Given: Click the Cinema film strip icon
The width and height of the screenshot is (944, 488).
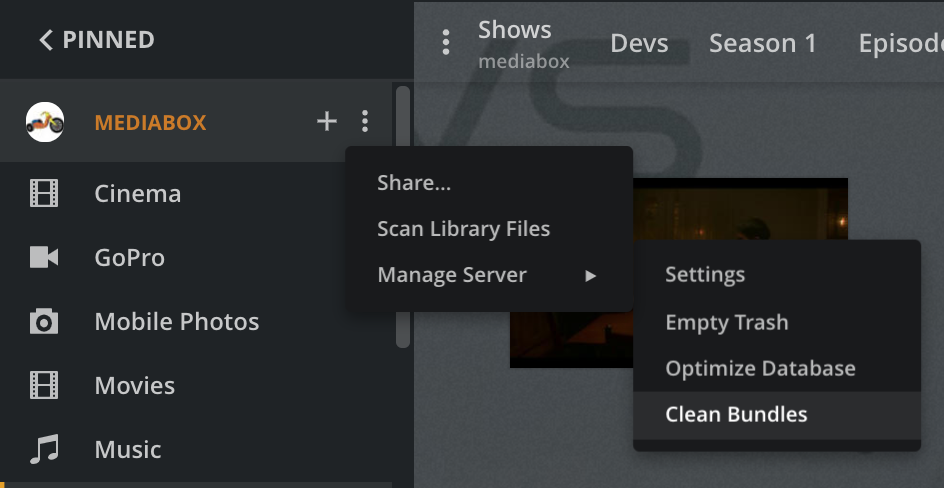Looking at the screenshot, I should (x=44, y=193).
